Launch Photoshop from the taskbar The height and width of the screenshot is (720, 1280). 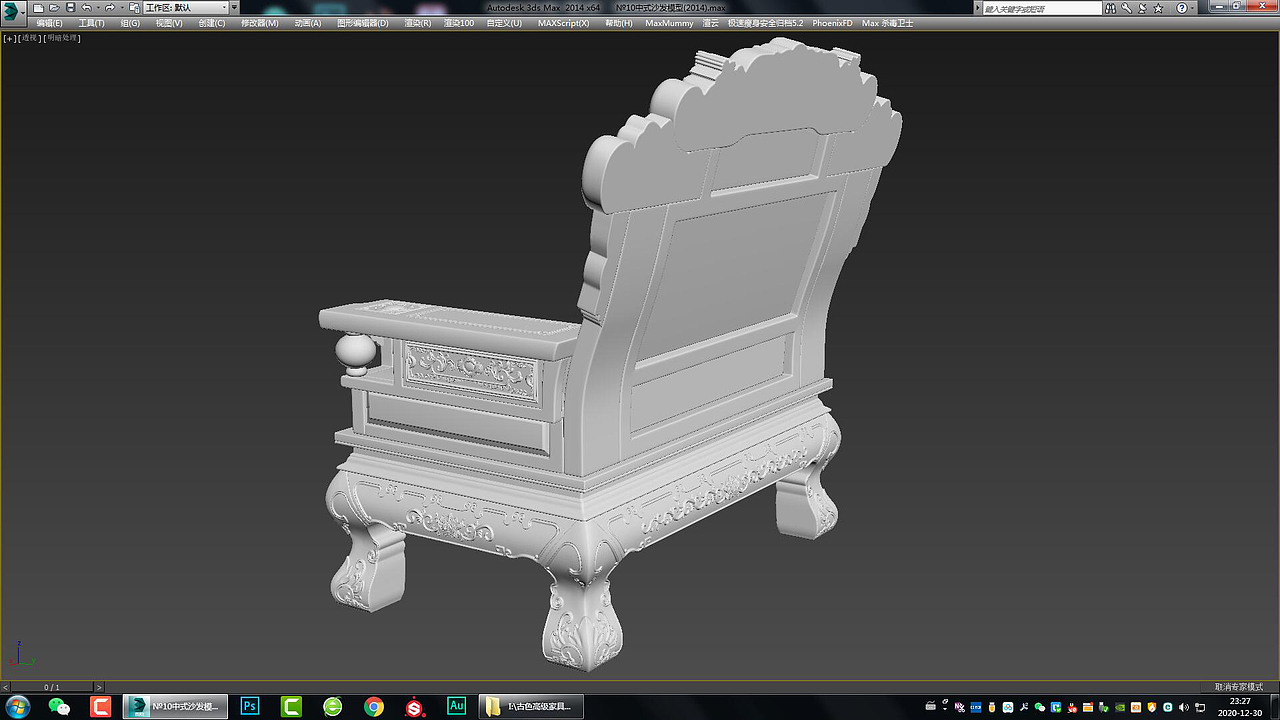tap(250, 707)
